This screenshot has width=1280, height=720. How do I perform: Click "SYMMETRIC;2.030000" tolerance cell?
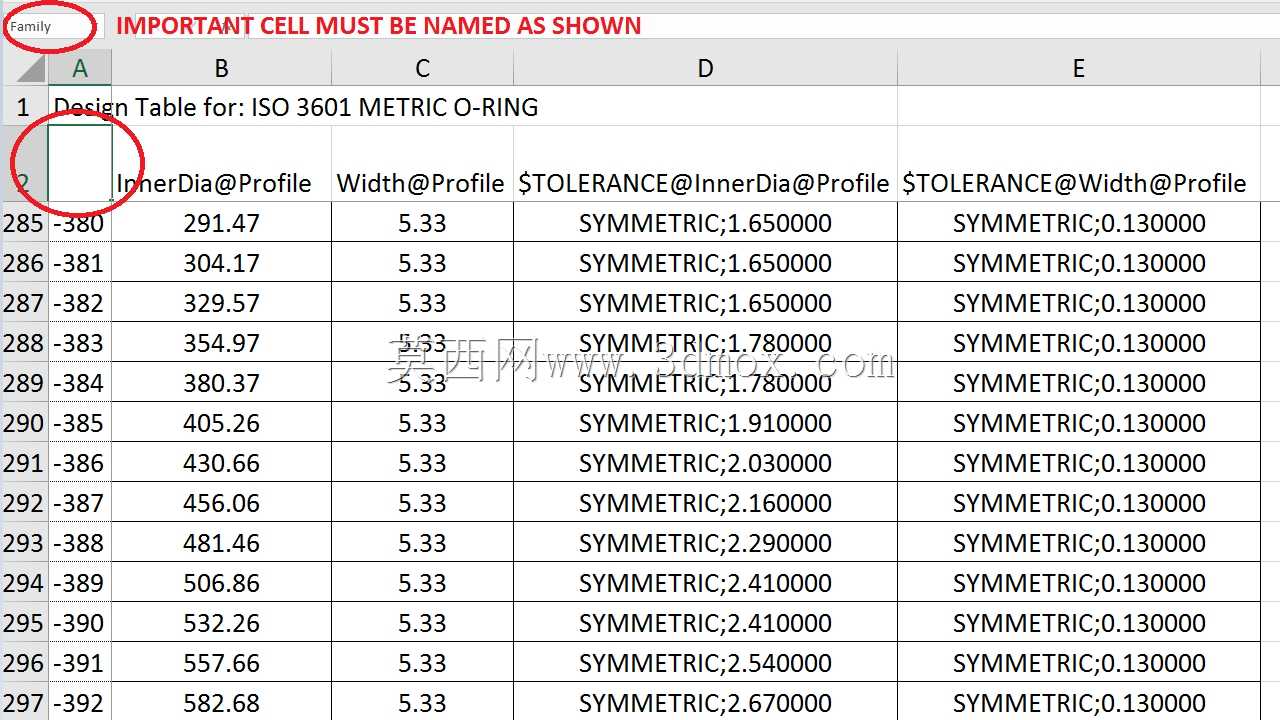point(705,462)
